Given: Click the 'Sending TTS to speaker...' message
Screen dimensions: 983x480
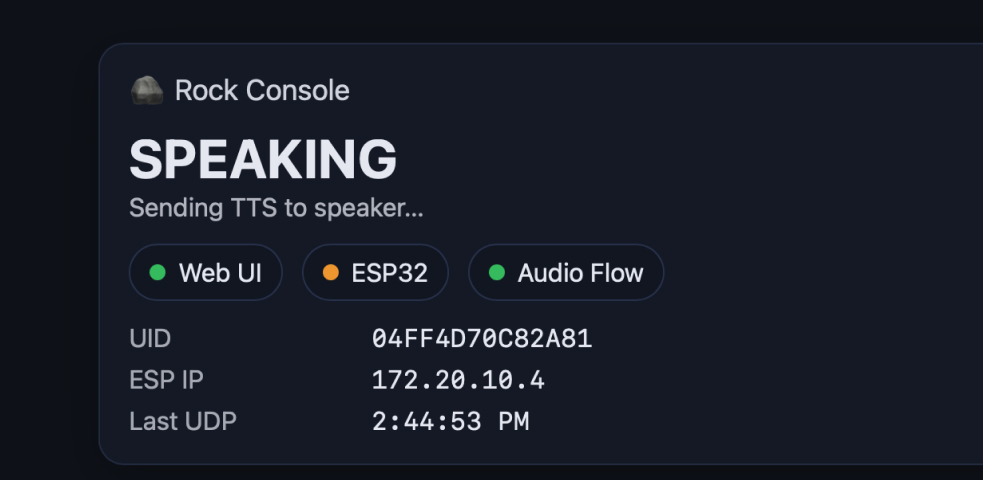Looking at the screenshot, I should click(276, 209).
